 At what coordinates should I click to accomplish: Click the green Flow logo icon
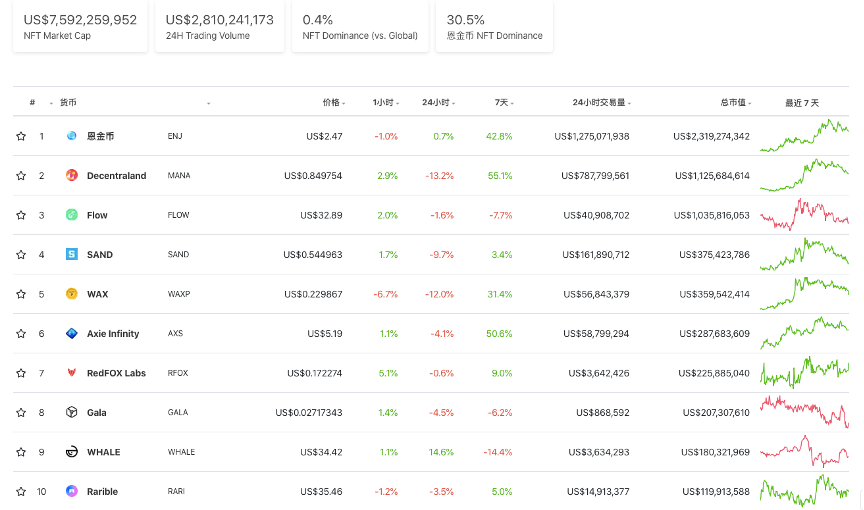[72, 215]
